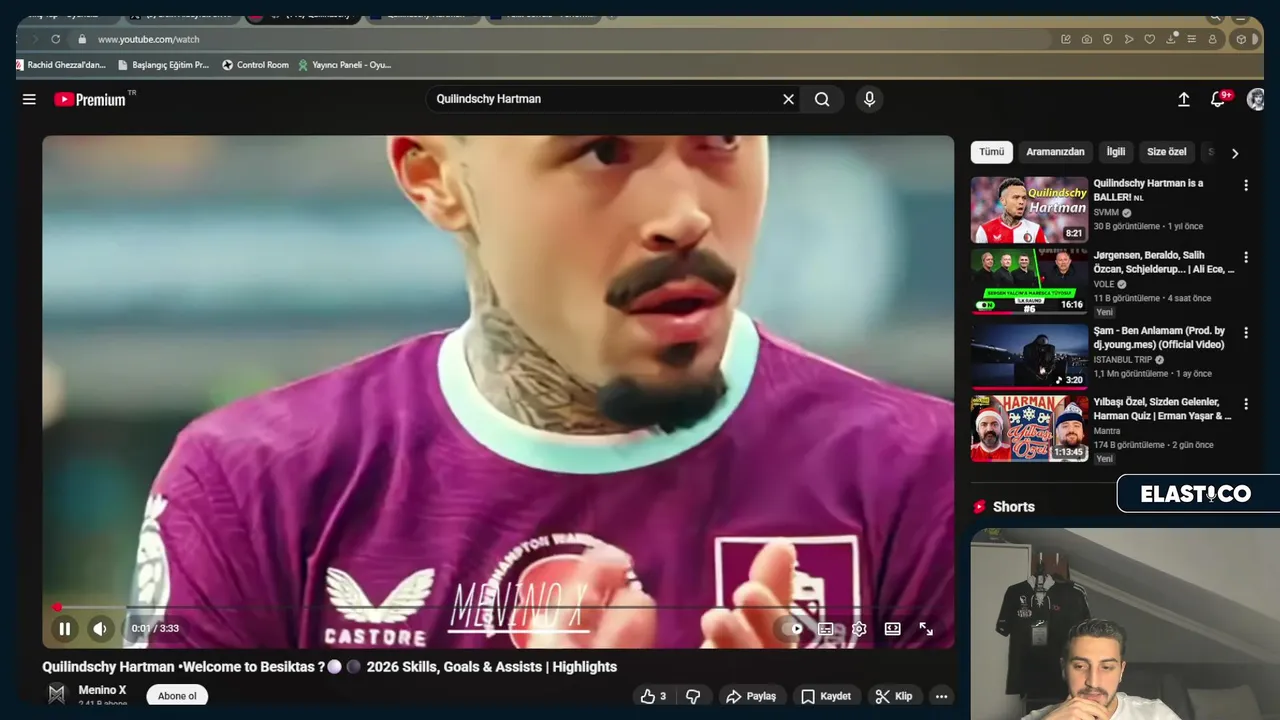This screenshot has width=1280, height=720.
Task: Toggle subtitles/captions in player
Action: click(826, 629)
